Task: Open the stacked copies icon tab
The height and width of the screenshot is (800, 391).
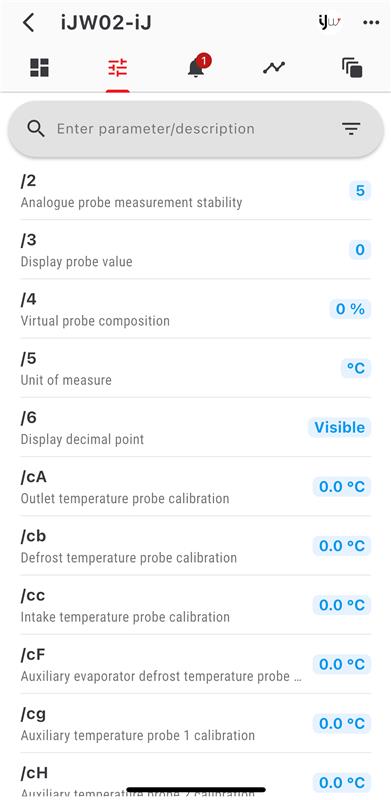Action: 352,68
